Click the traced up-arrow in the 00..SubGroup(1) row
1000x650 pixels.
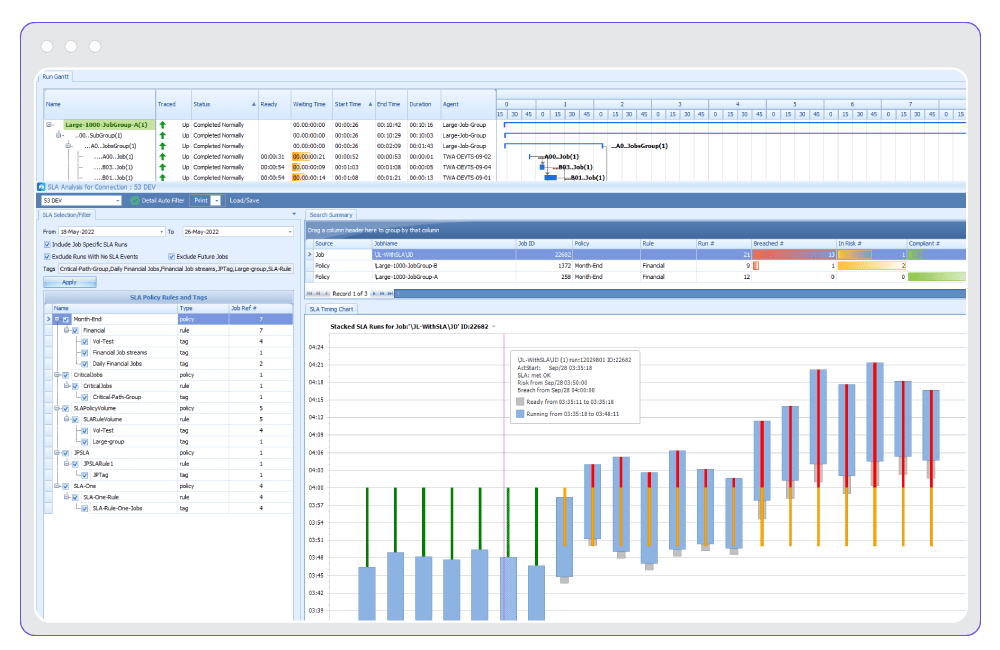(163, 135)
